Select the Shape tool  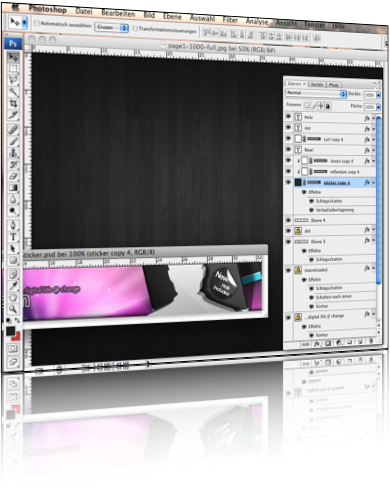pos(13,260)
